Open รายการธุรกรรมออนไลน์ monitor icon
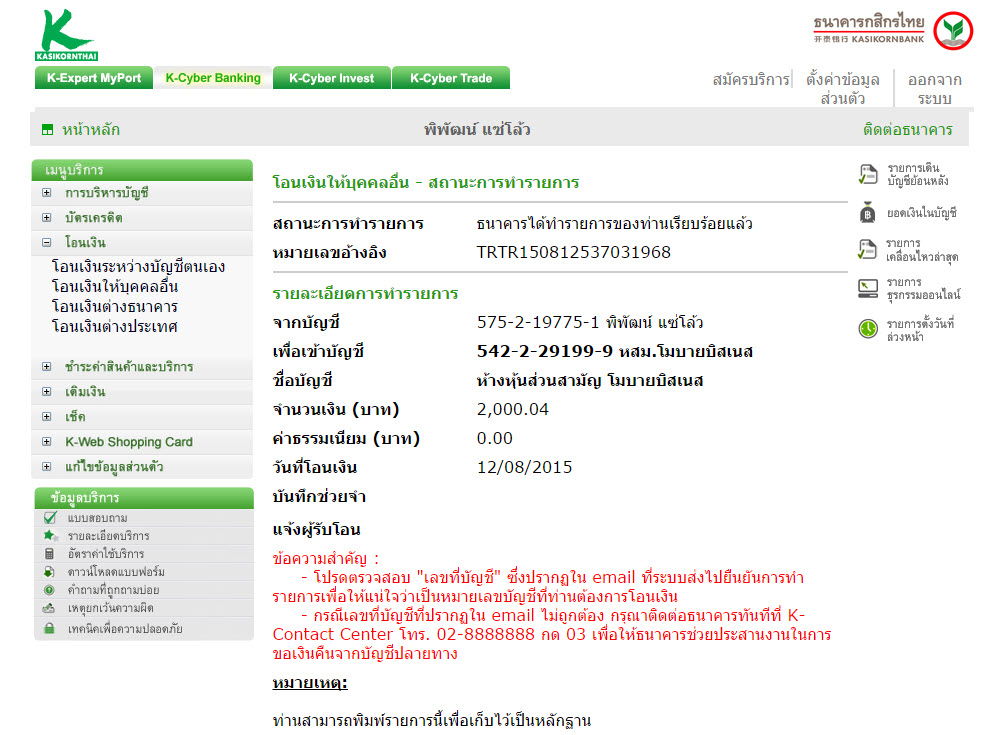The image size is (1001, 735). [x=868, y=288]
